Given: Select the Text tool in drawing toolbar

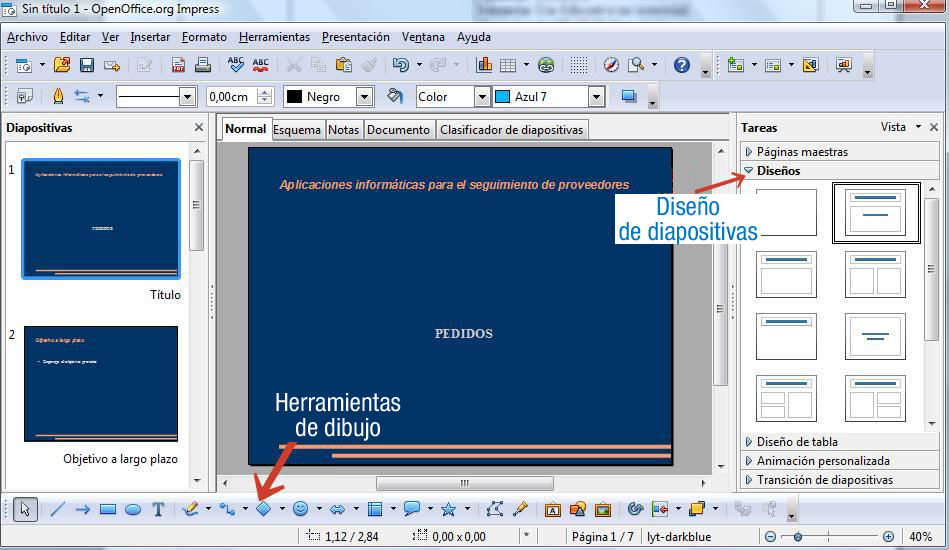Looking at the screenshot, I should [x=158, y=509].
